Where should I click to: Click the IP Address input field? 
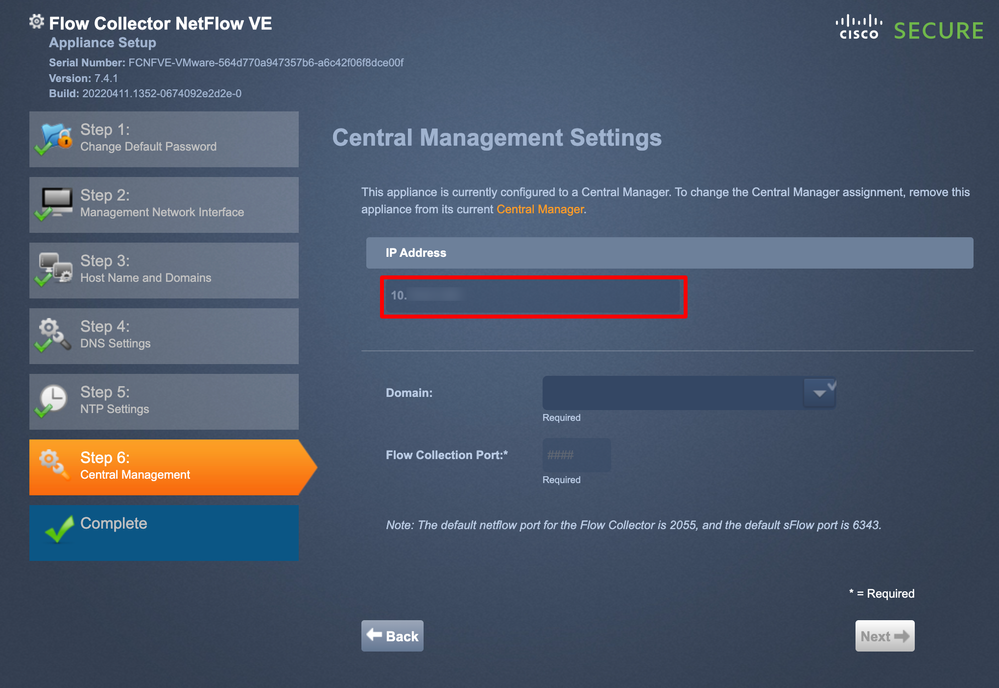[533, 296]
